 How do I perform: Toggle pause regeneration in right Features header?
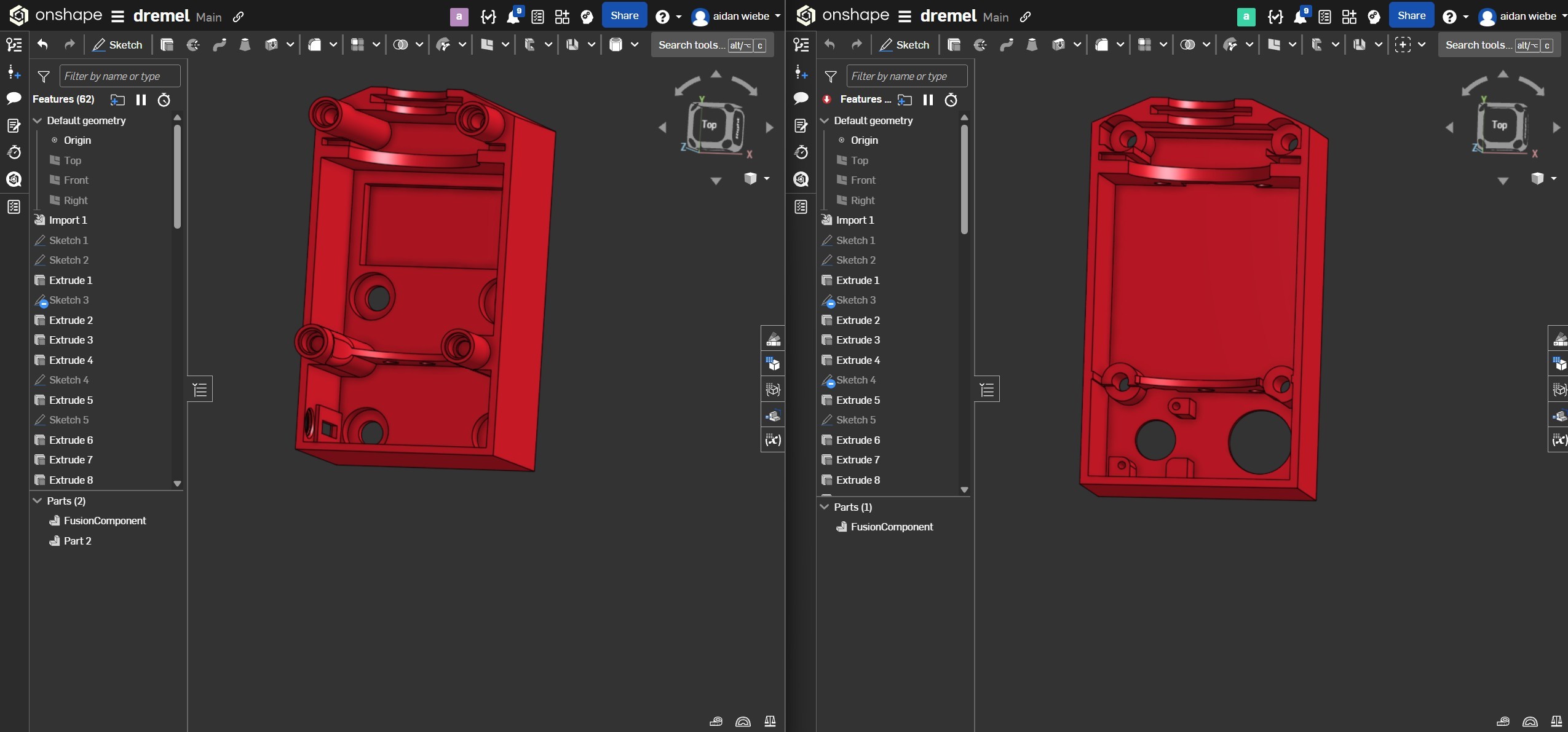pos(928,100)
